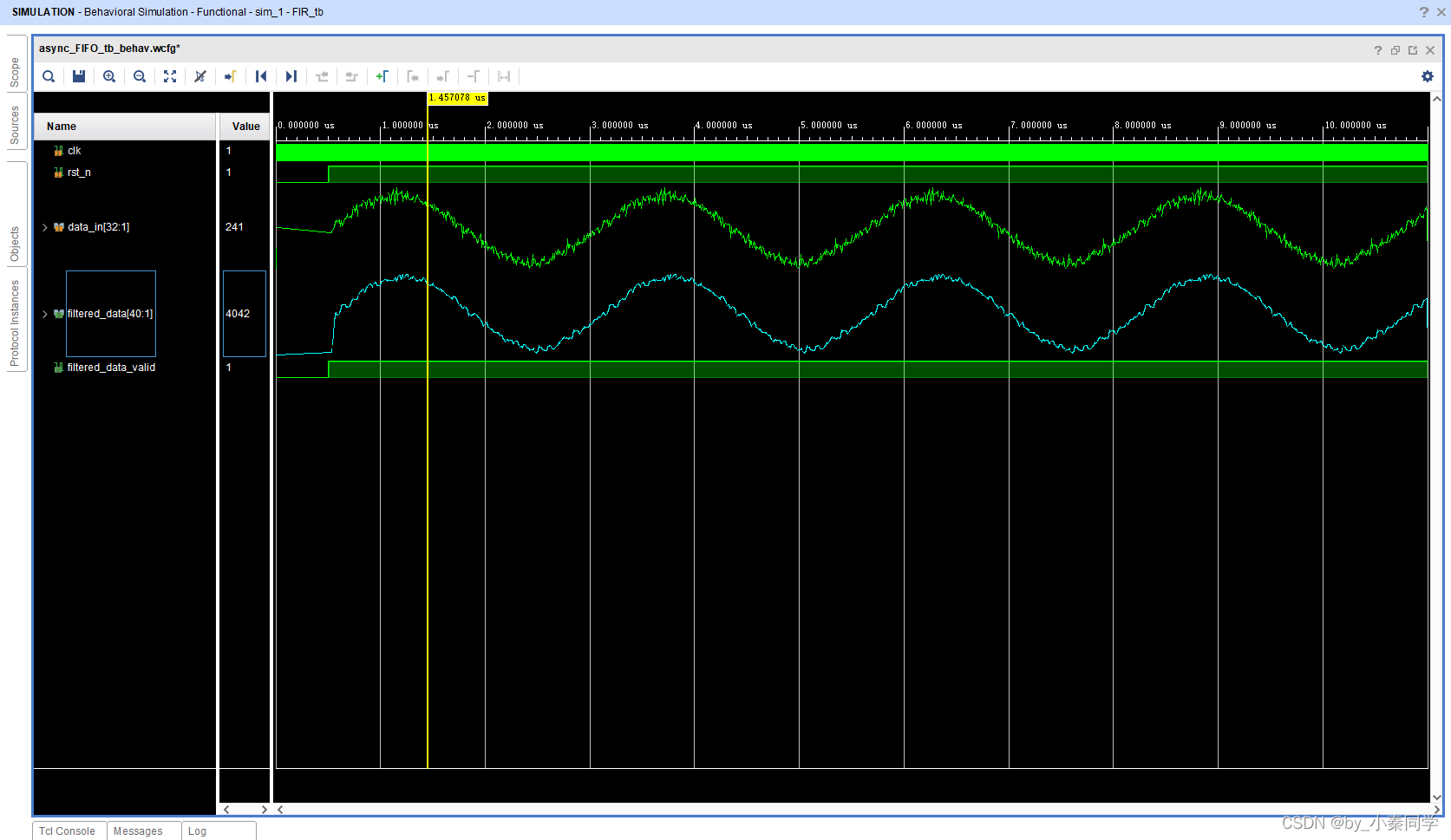
Task: Select the filtered_data_valid signal
Action: (111, 368)
